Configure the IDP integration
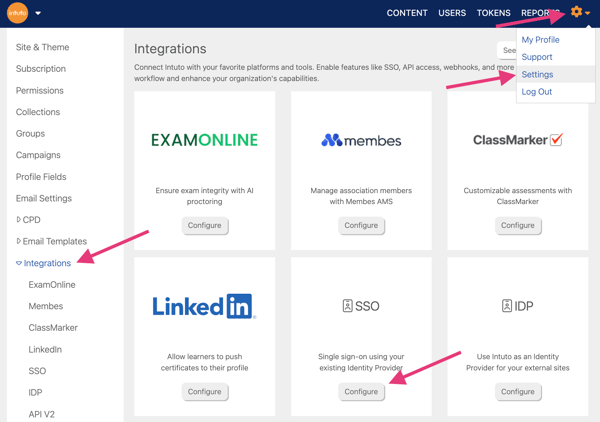This screenshot has height=422, width=600. coord(518,392)
